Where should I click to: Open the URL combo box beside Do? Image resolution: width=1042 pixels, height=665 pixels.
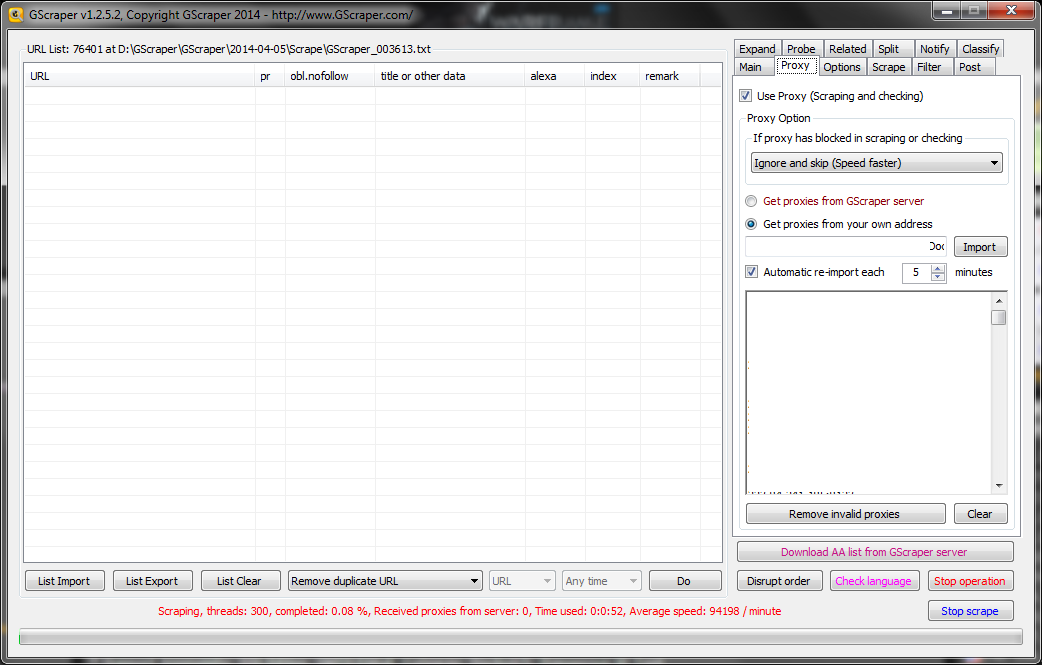click(x=522, y=581)
